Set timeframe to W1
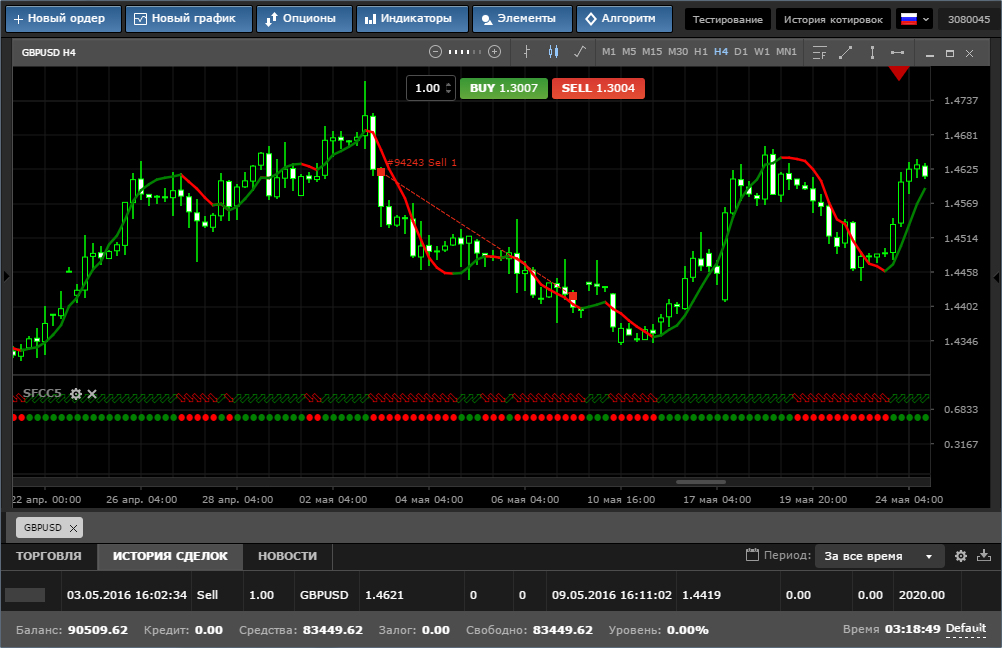1002x648 pixels. click(x=762, y=52)
